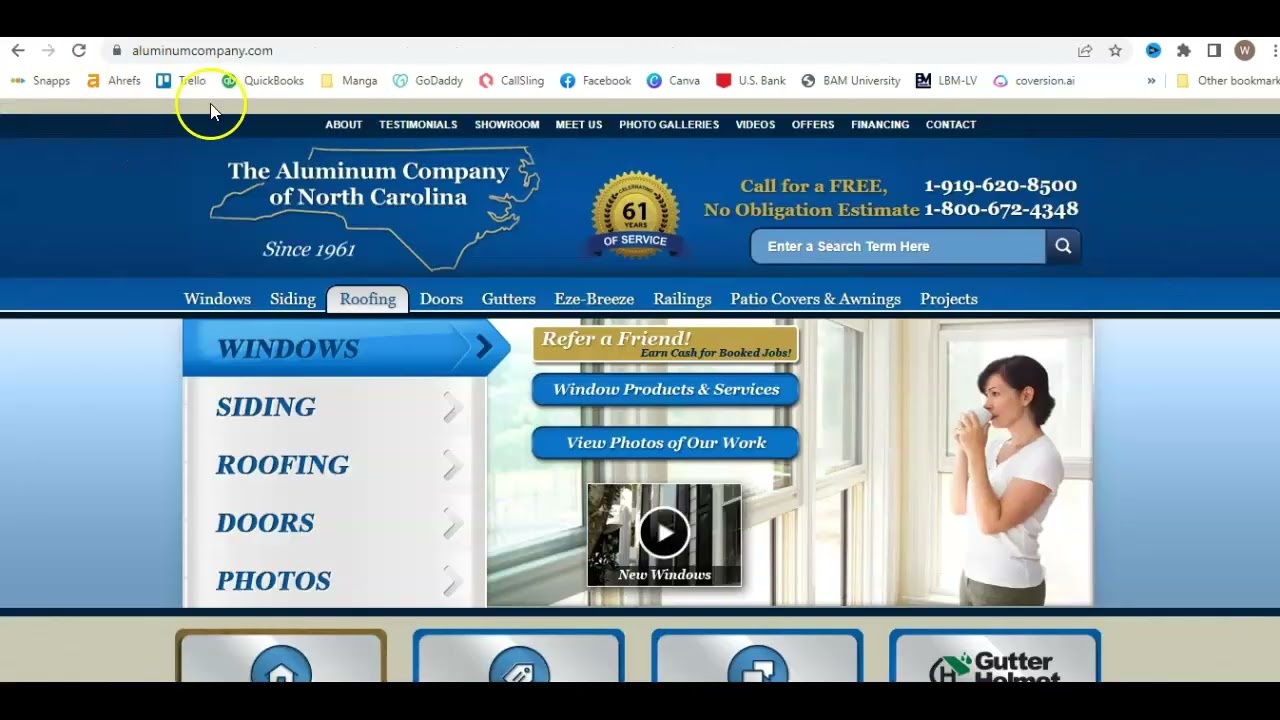This screenshot has width=1280, height=720.
Task: Click View Photos of Our Work button
Action: click(666, 443)
